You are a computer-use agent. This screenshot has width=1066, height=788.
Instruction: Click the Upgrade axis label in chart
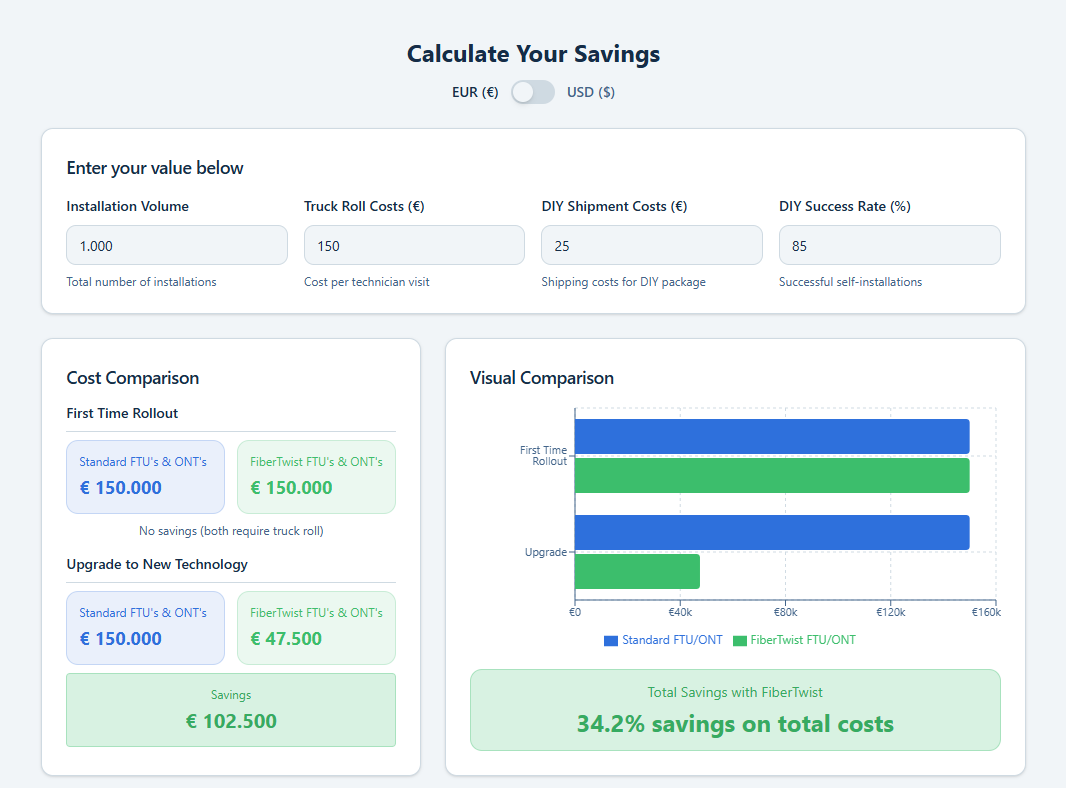click(x=545, y=552)
